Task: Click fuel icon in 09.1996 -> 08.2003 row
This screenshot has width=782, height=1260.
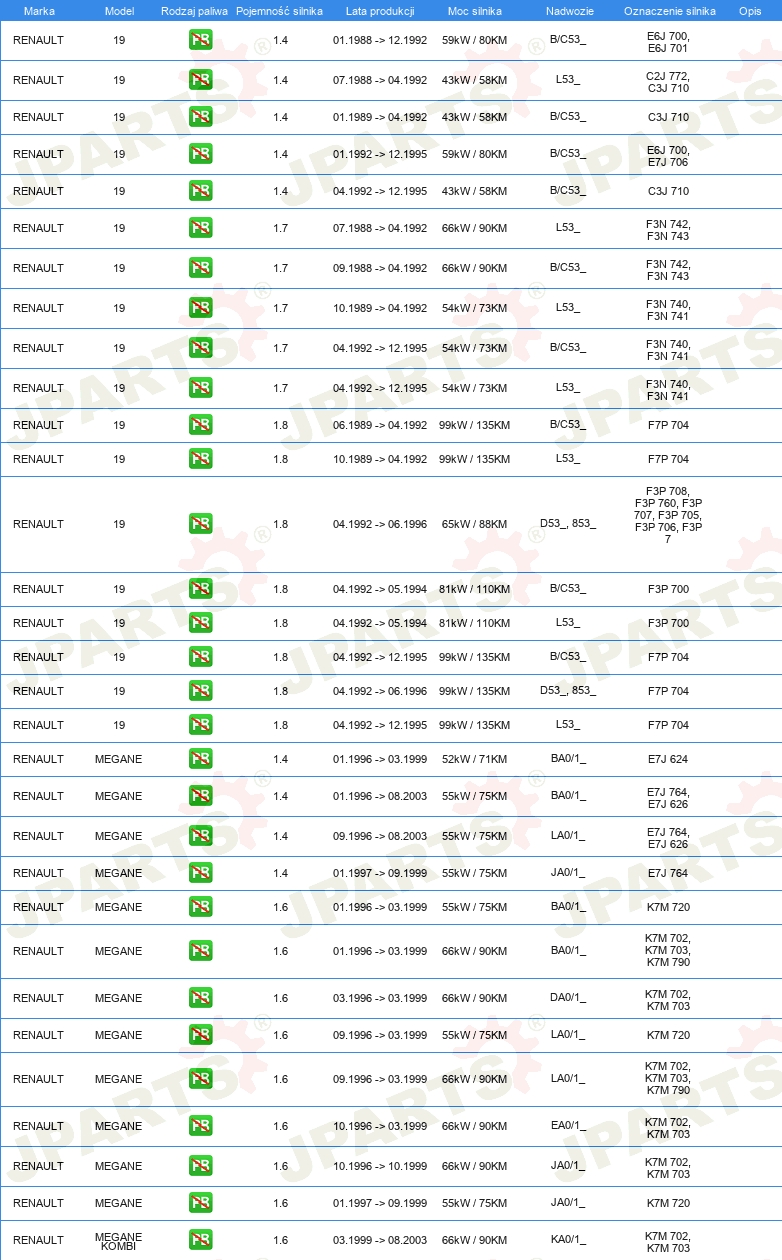Action: (x=200, y=836)
